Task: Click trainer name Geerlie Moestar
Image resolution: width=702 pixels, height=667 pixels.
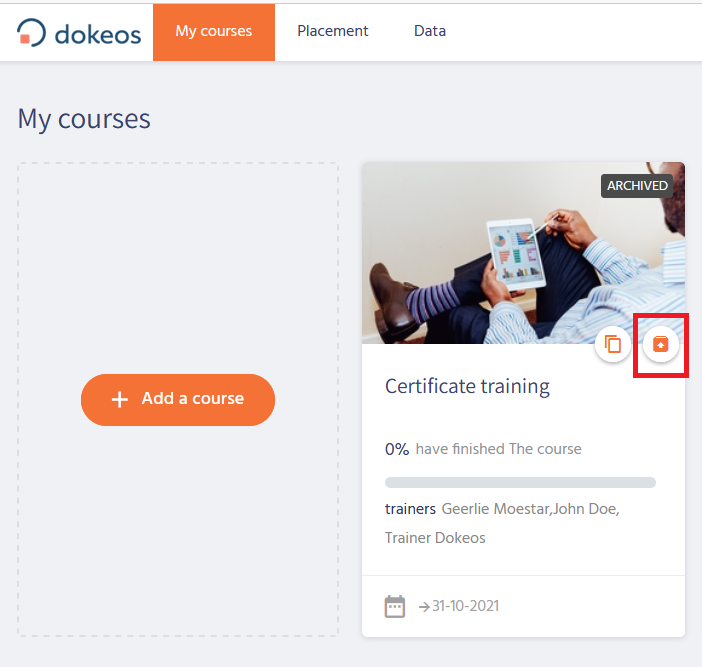Action: 496,509
